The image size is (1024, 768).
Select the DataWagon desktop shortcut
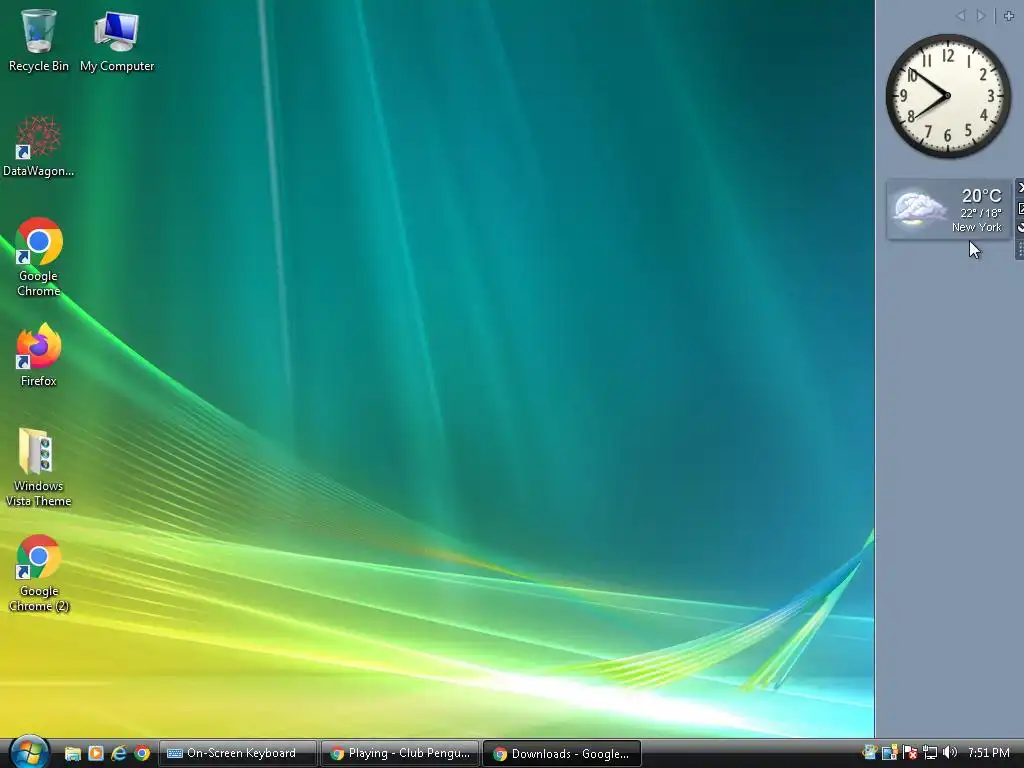pos(39,146)
